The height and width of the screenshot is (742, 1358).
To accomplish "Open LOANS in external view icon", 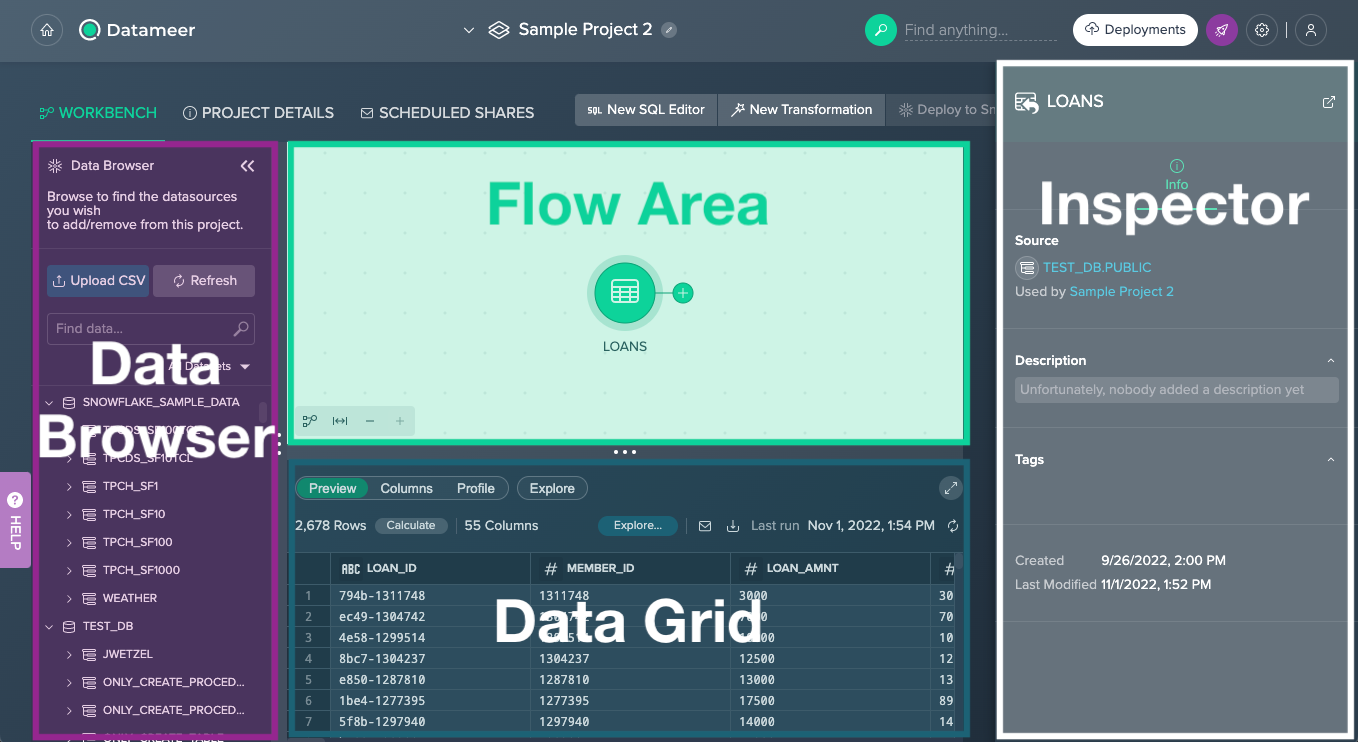I will (1328, 102).
